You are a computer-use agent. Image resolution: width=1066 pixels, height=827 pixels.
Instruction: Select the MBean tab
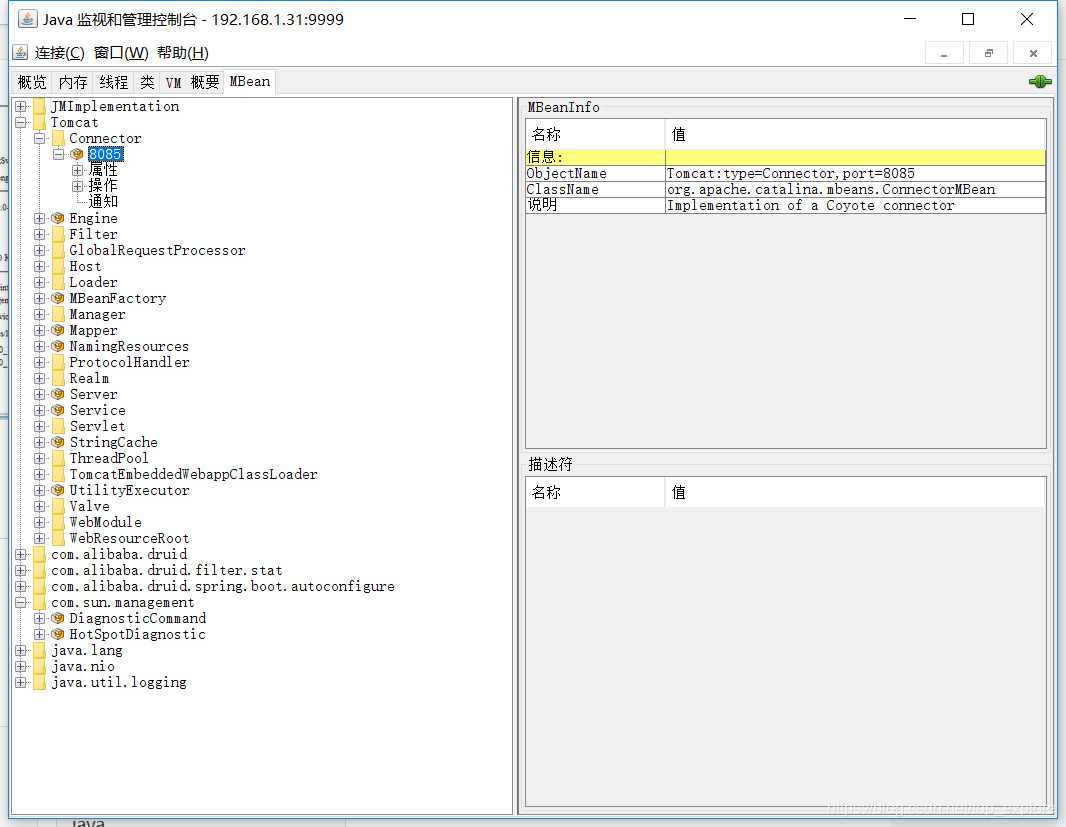(x=250, y=82)
